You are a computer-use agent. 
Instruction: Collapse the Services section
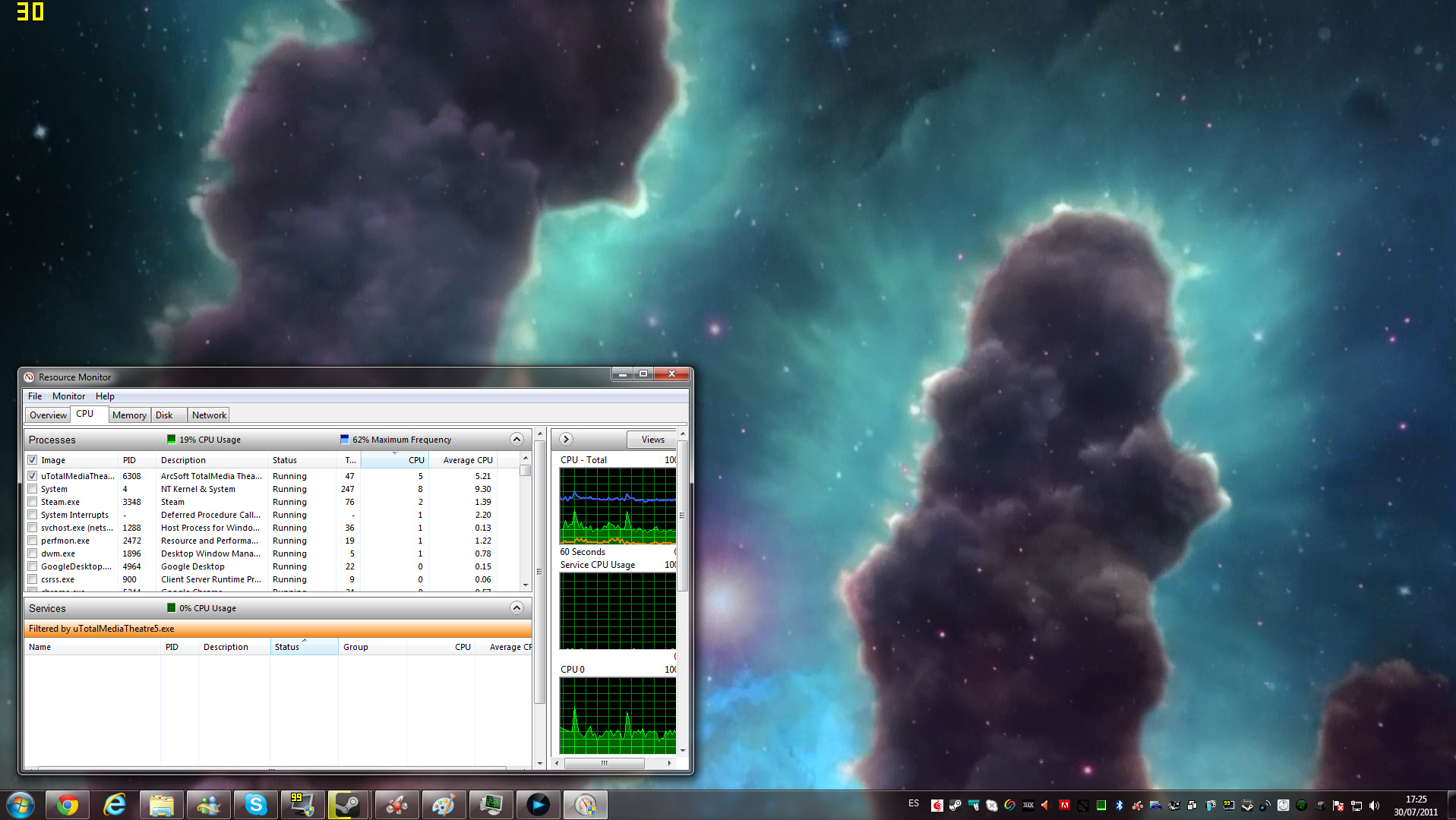pos(516,608)
